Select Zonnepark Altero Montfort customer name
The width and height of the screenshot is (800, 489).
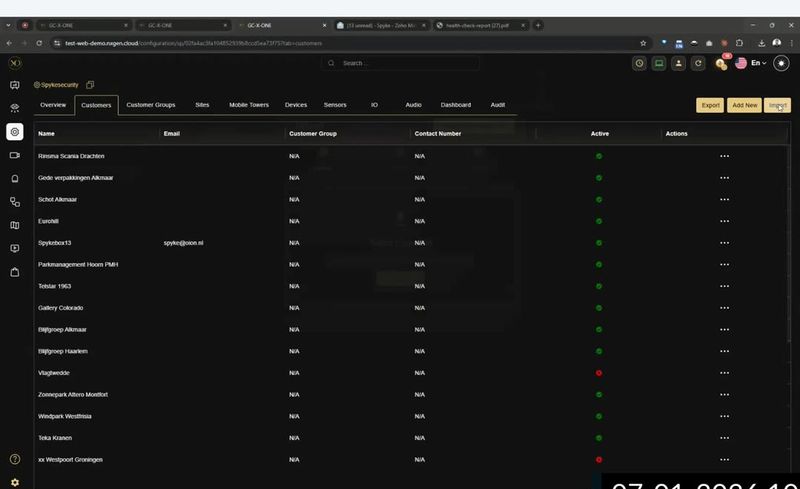pos(73,395)
